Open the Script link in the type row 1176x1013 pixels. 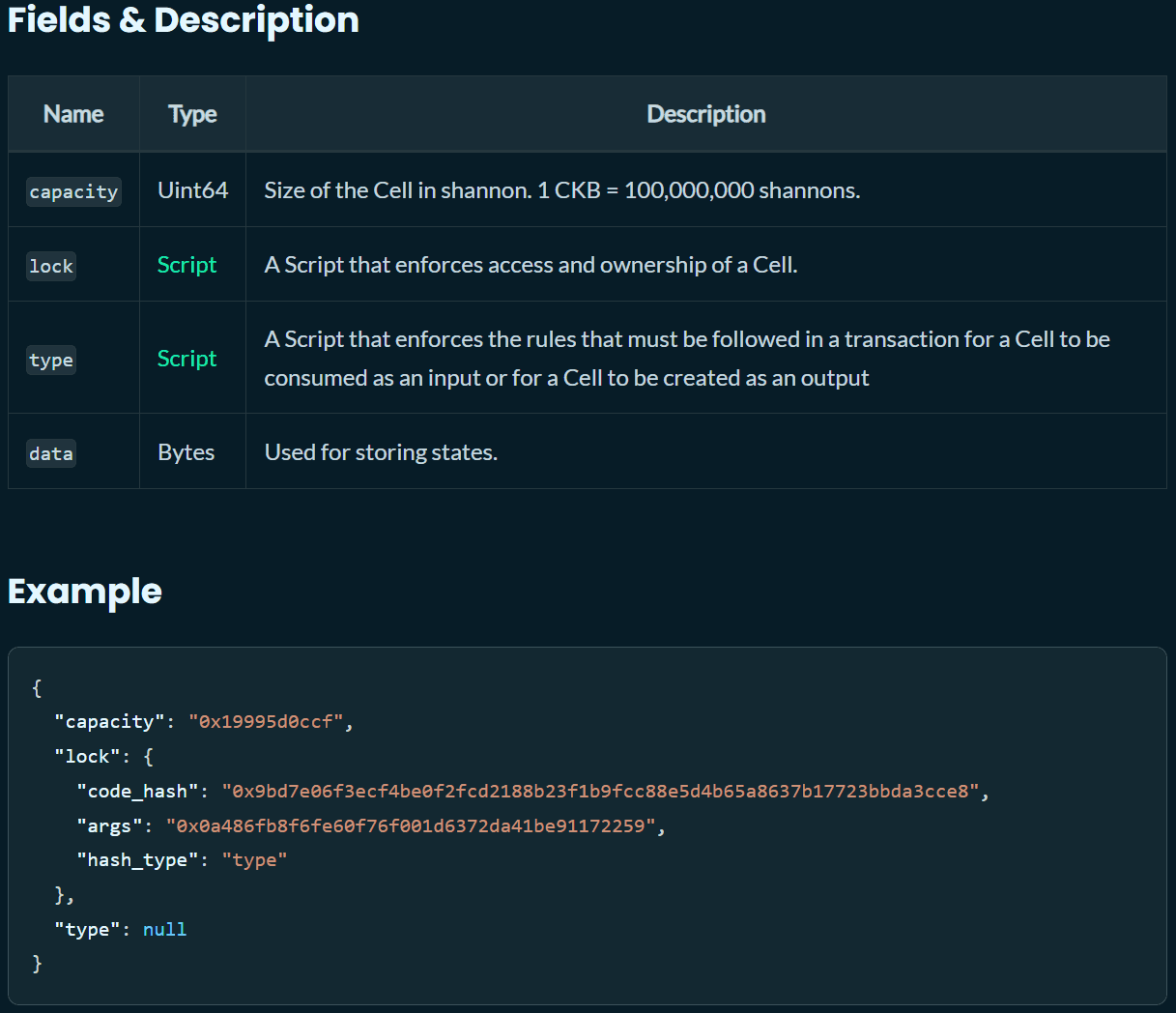pos(186,359)
